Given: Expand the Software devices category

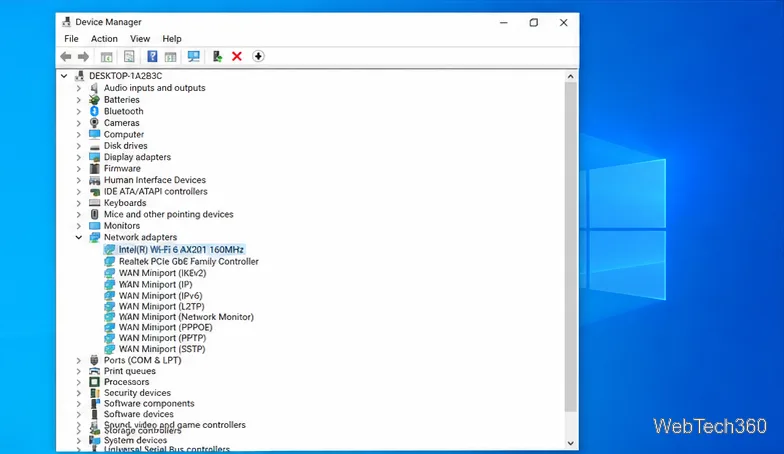Looking at the screenshot, I should 78,414.
